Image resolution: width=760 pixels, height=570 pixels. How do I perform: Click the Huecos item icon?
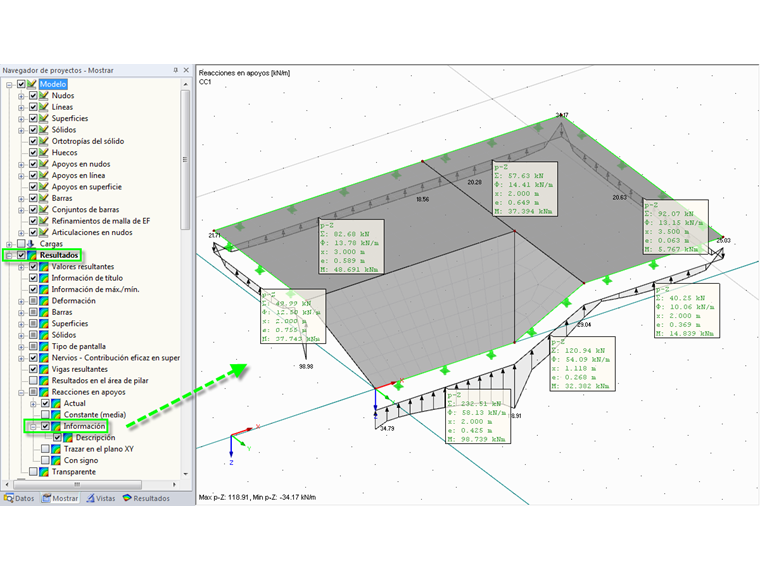(44, 153)
